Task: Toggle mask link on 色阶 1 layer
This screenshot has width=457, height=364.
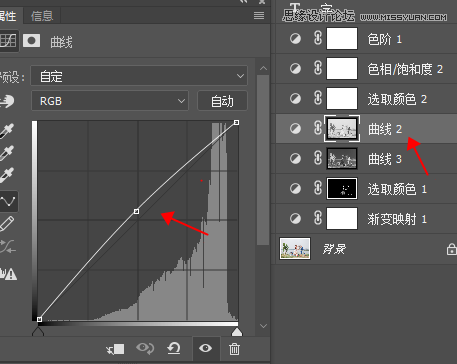Action: (318, 38)
